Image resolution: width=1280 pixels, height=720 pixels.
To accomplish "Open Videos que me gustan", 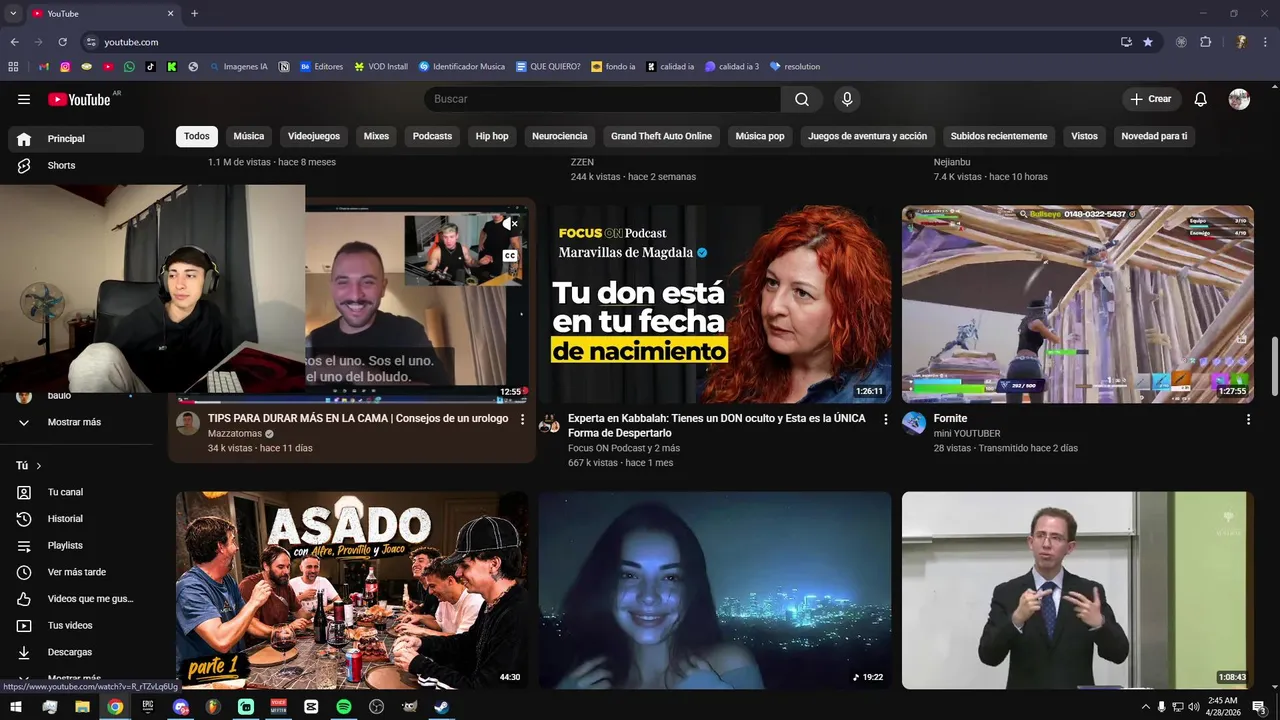I will click(76, 599).
